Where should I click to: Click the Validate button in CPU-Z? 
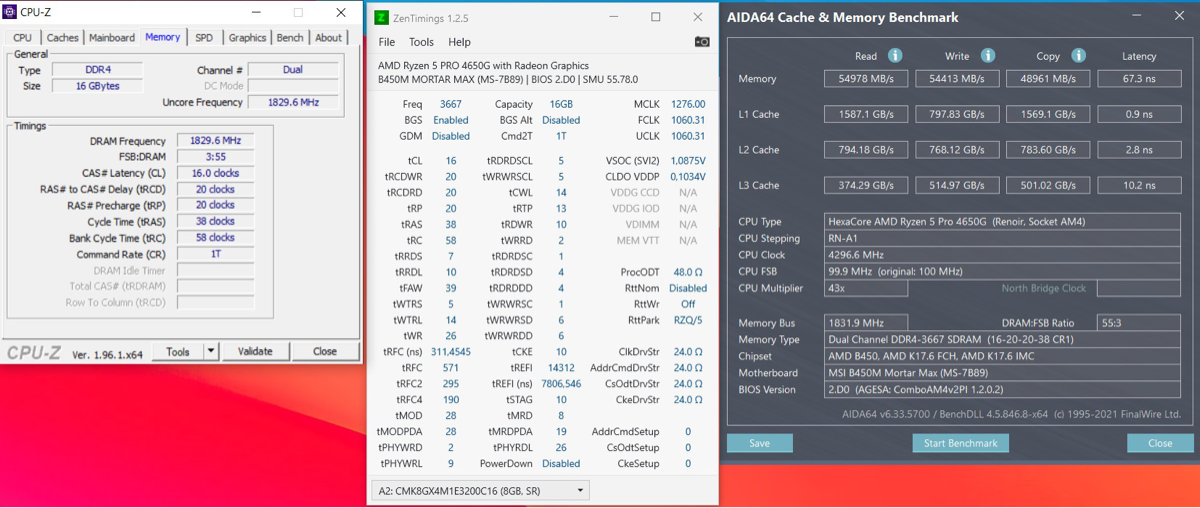pyautogui.click(x=255, y=351)
